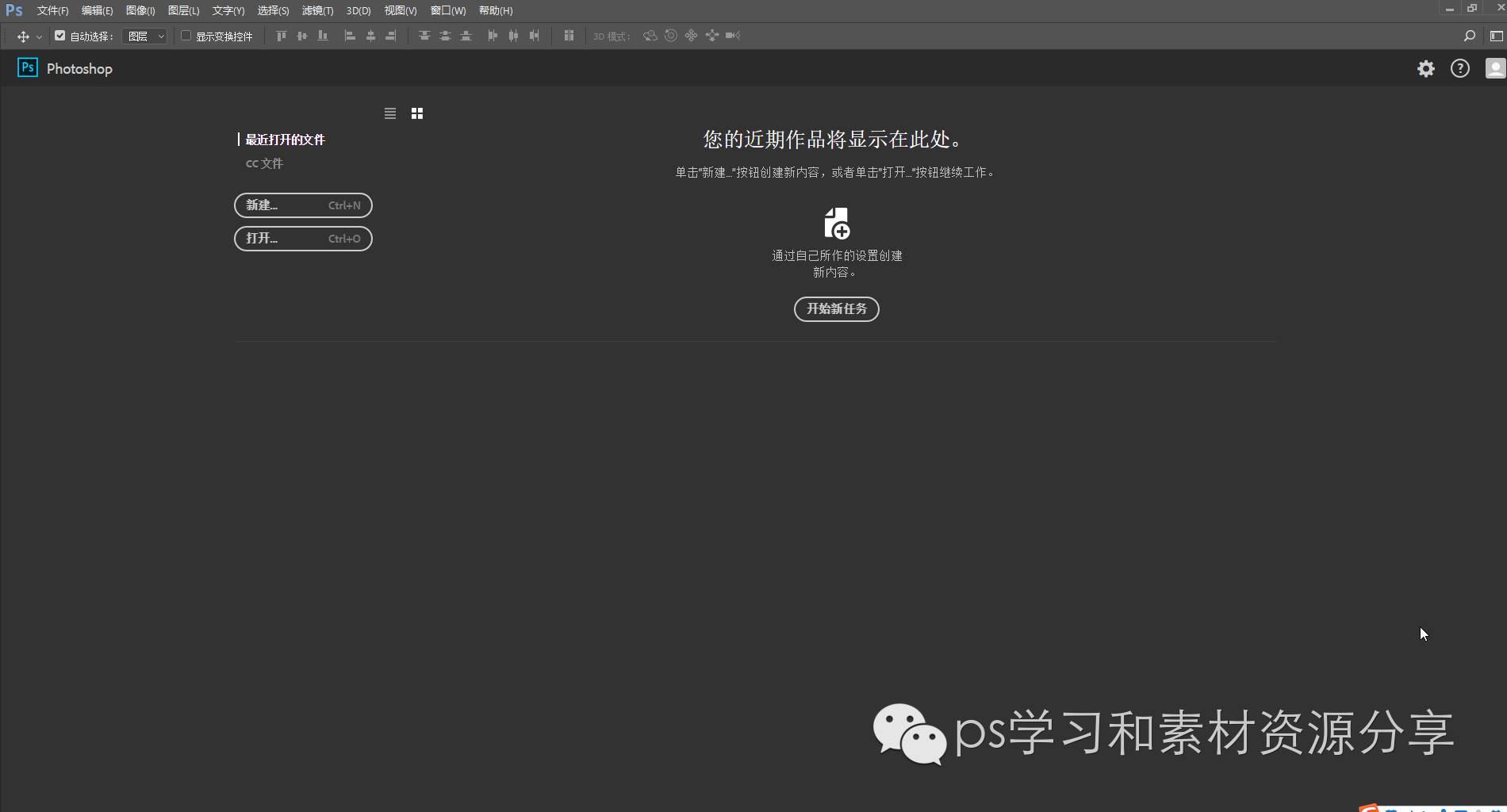Click the Photoshop logo icon next to Photoshop
The width and height of the screenshot is (1507, 812).
coord(27,67)
